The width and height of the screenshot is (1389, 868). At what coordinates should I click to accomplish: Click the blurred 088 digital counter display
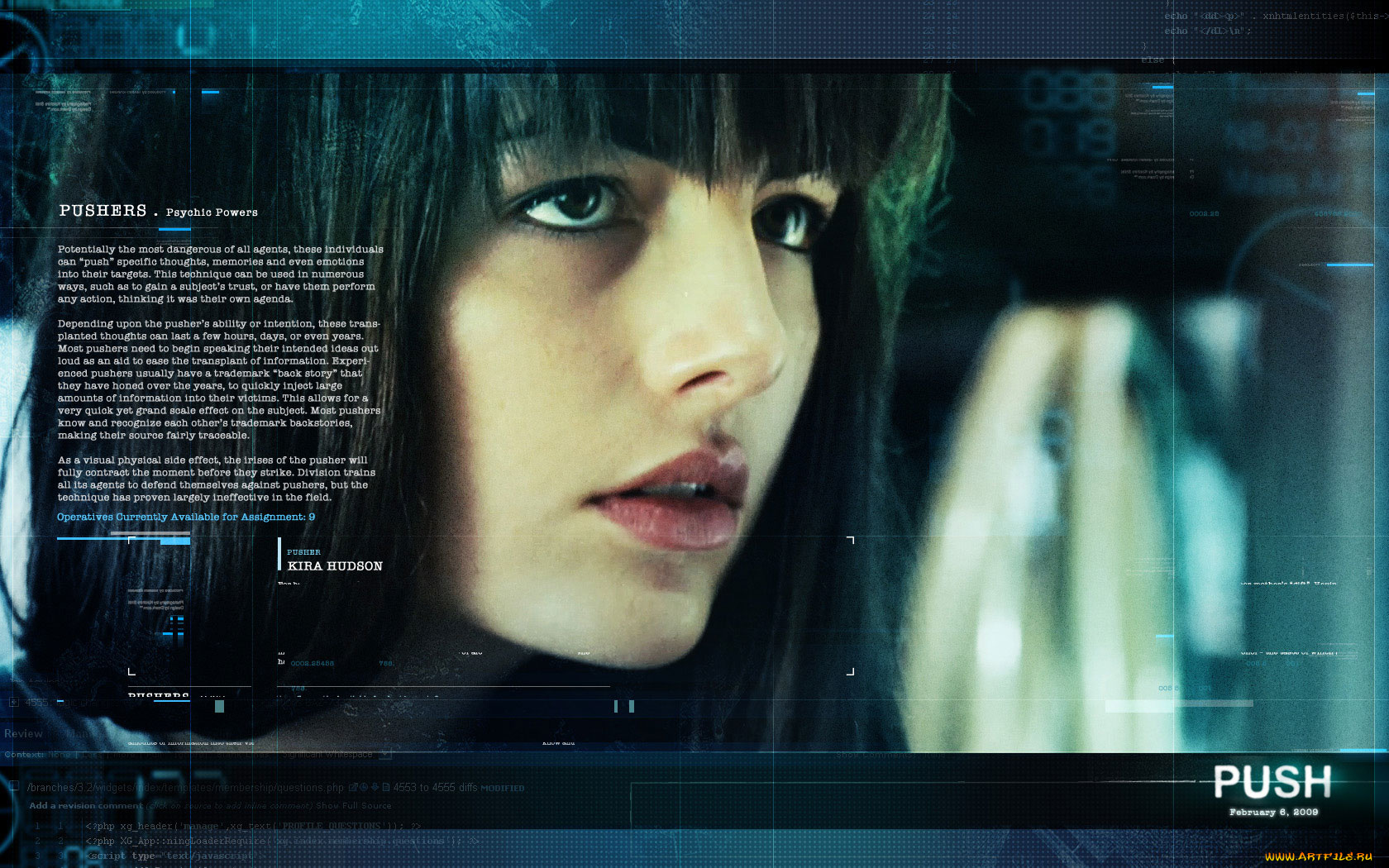(x=1069, y=93)
